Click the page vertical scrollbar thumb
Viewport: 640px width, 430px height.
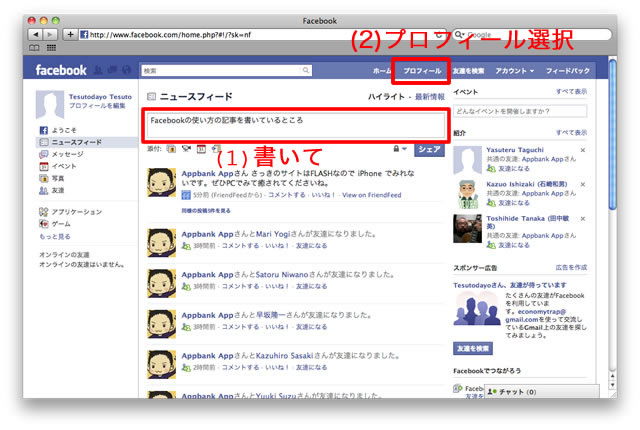(x=612, y=135)
